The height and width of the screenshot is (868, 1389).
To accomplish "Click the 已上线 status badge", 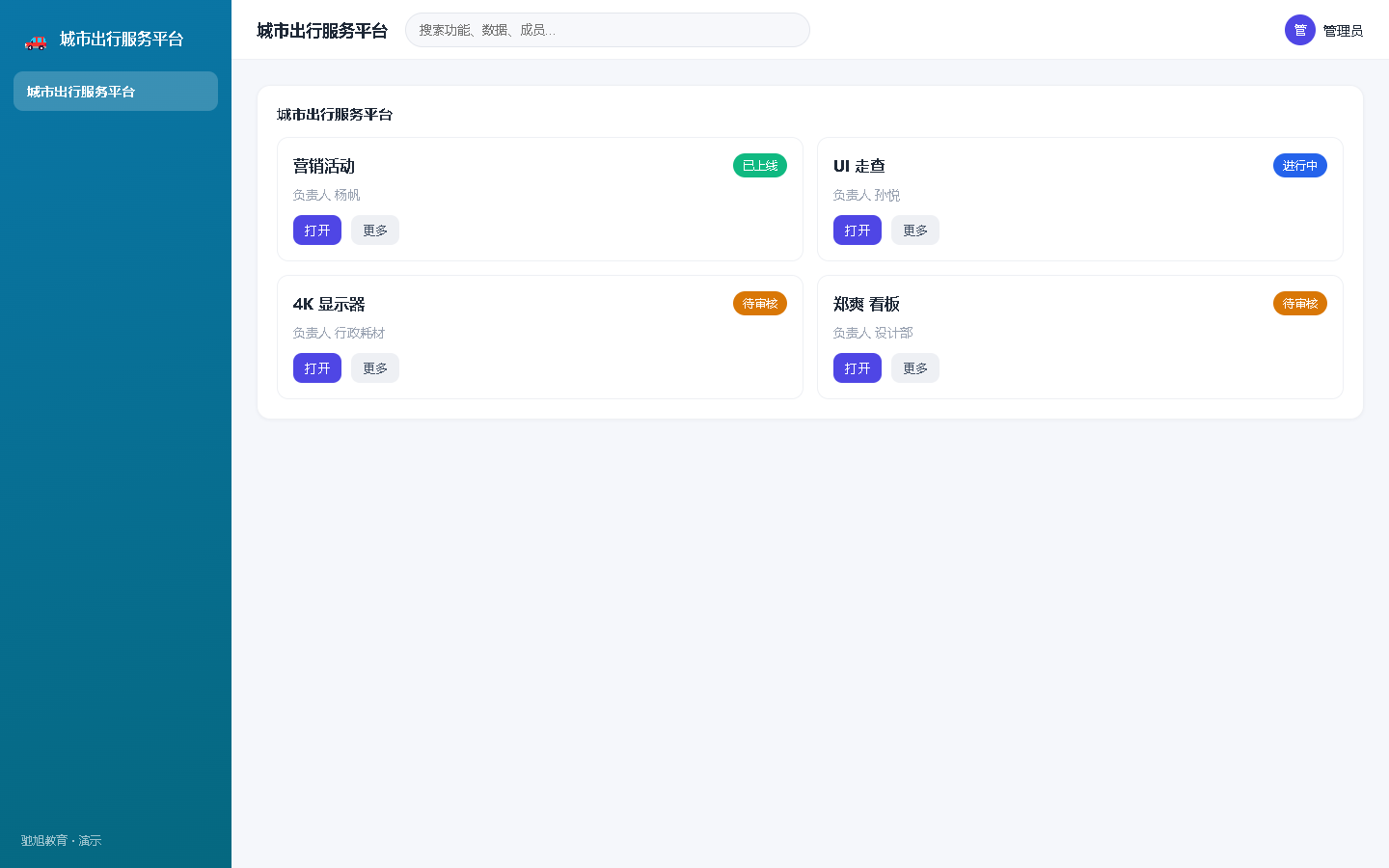I will [760, 166].
